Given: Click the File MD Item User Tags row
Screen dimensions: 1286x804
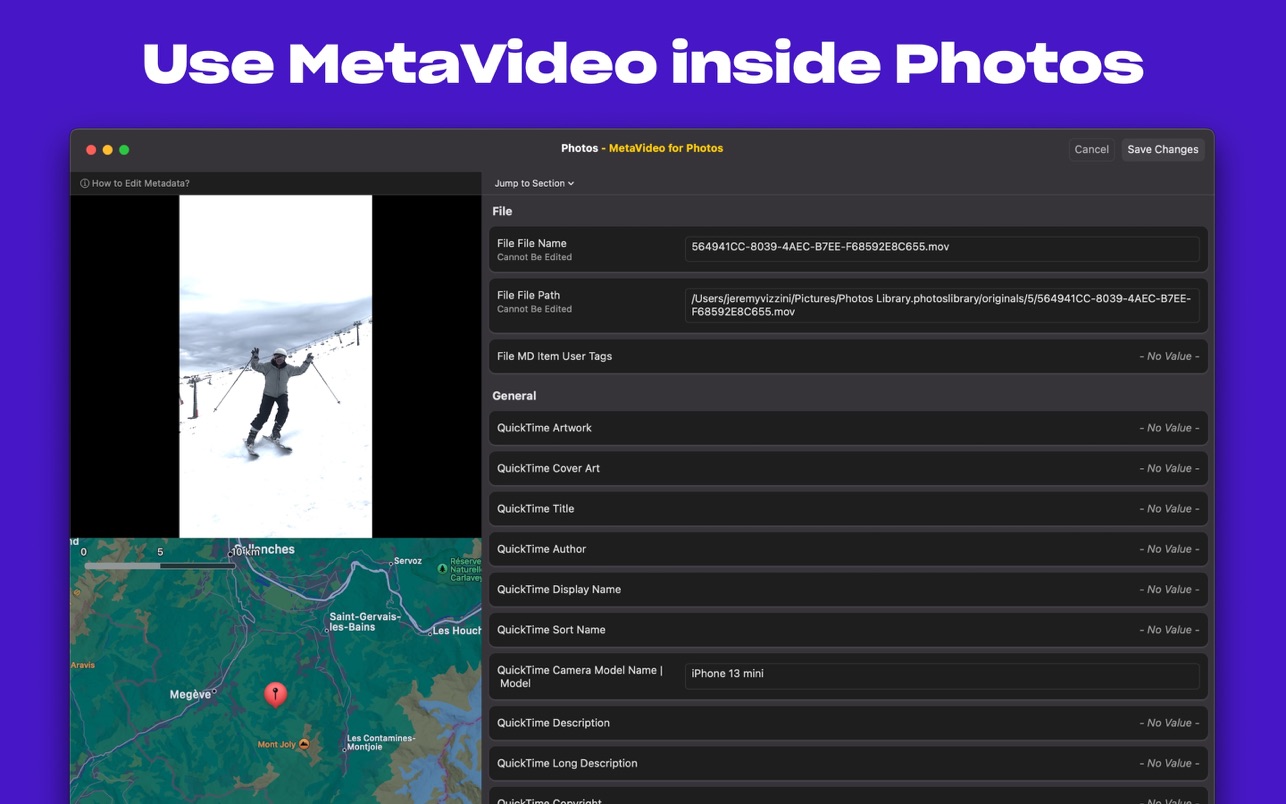Looking at the screenshot, I should pyautogui.click(x=847, y=356).
